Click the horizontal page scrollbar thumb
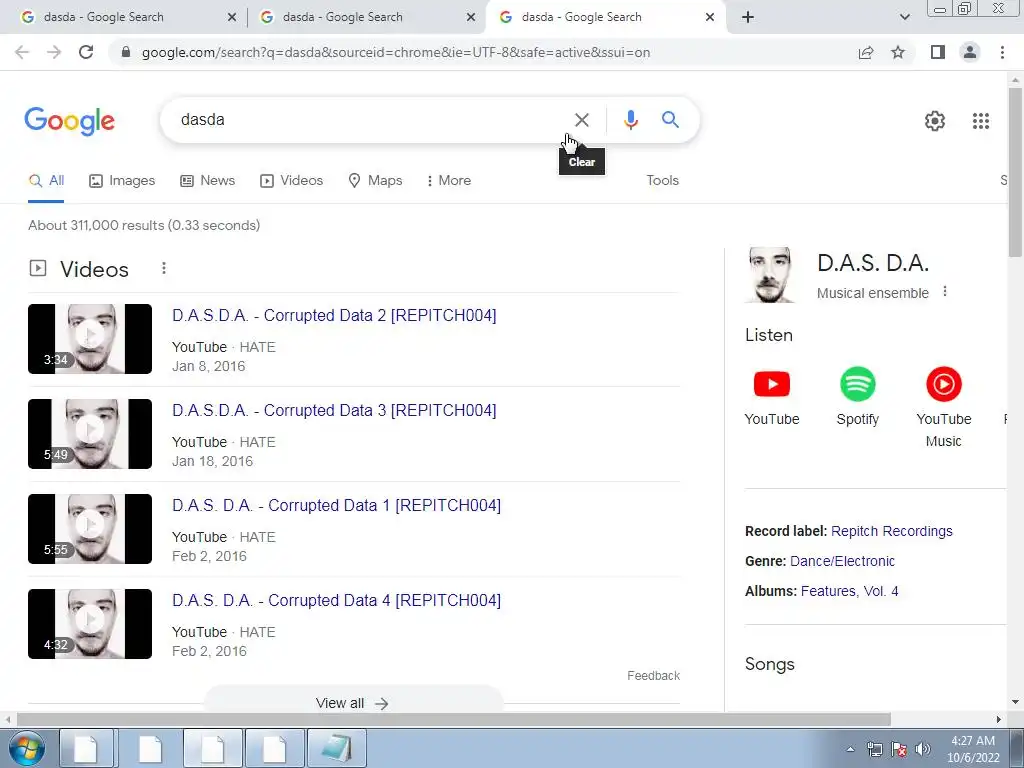This screenshot has height=768, width=1024. [x=454, y=719]
